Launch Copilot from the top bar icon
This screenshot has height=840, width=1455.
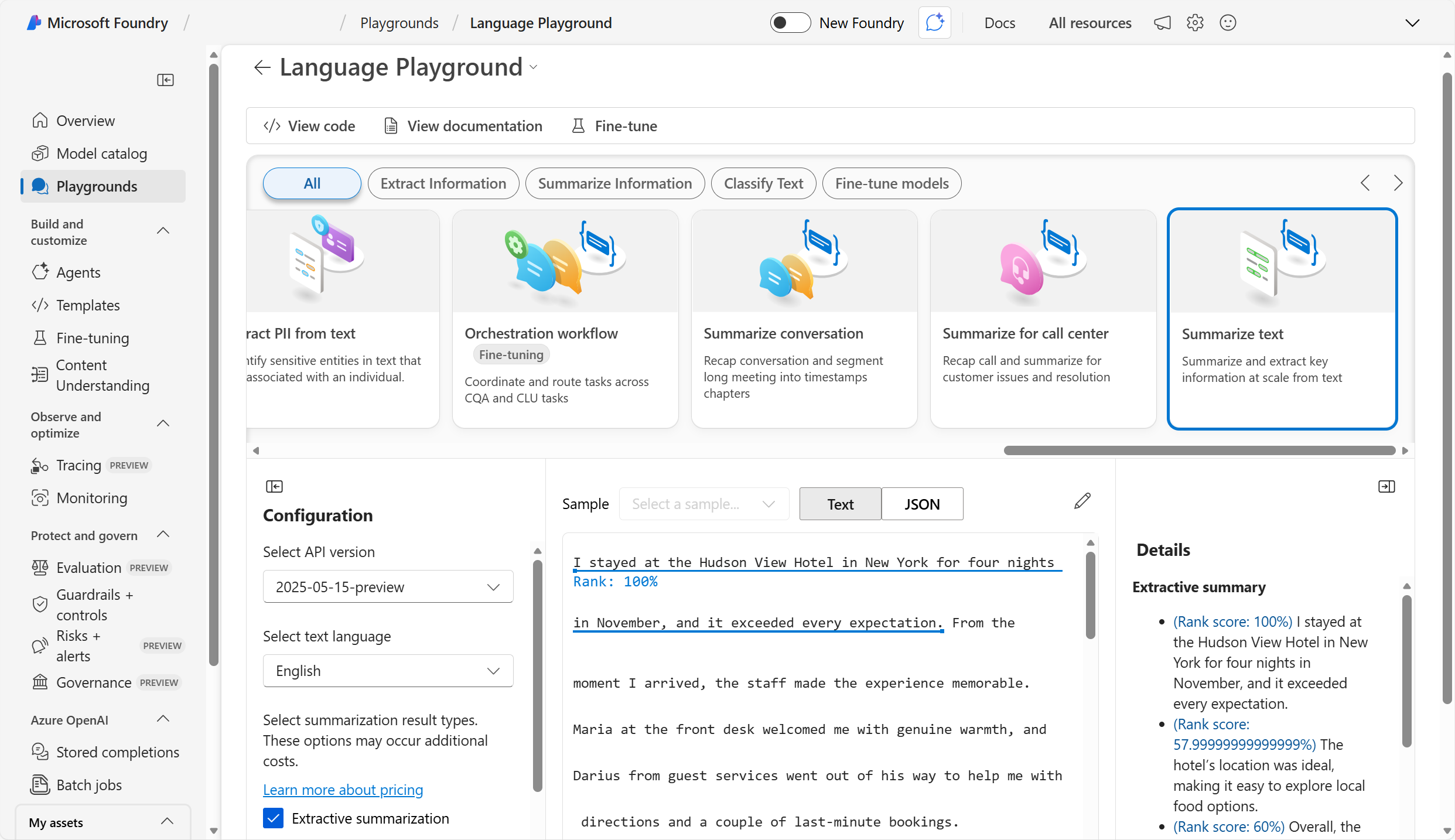(934, 23)
